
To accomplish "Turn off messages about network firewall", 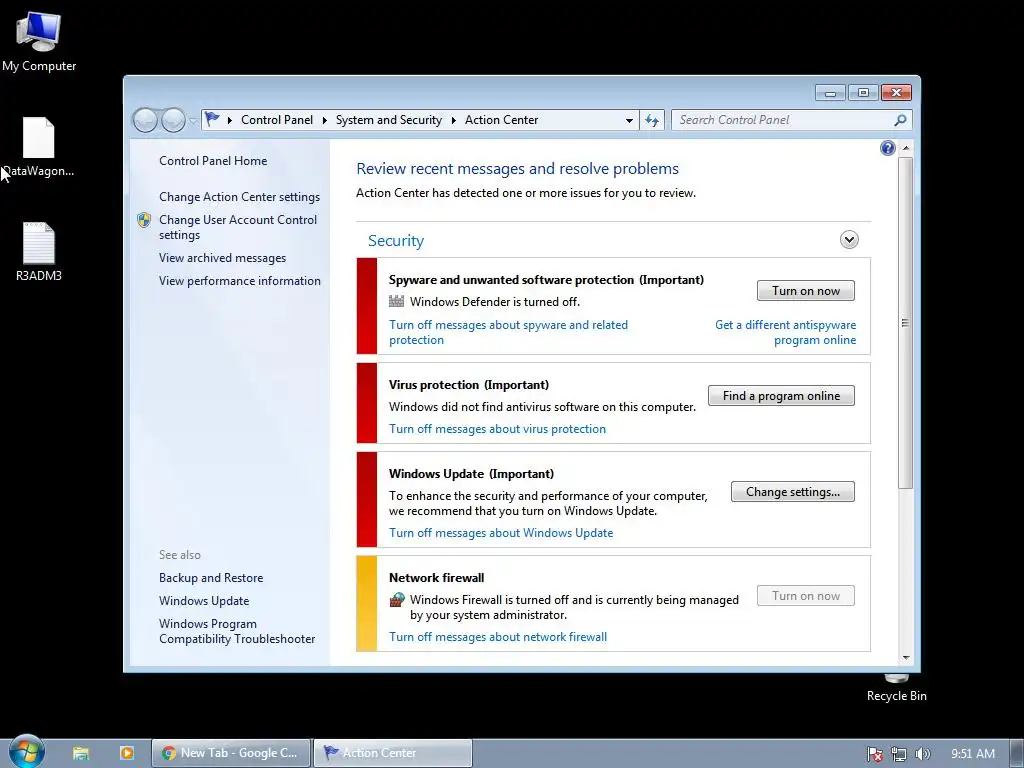I will pos(498,637).
